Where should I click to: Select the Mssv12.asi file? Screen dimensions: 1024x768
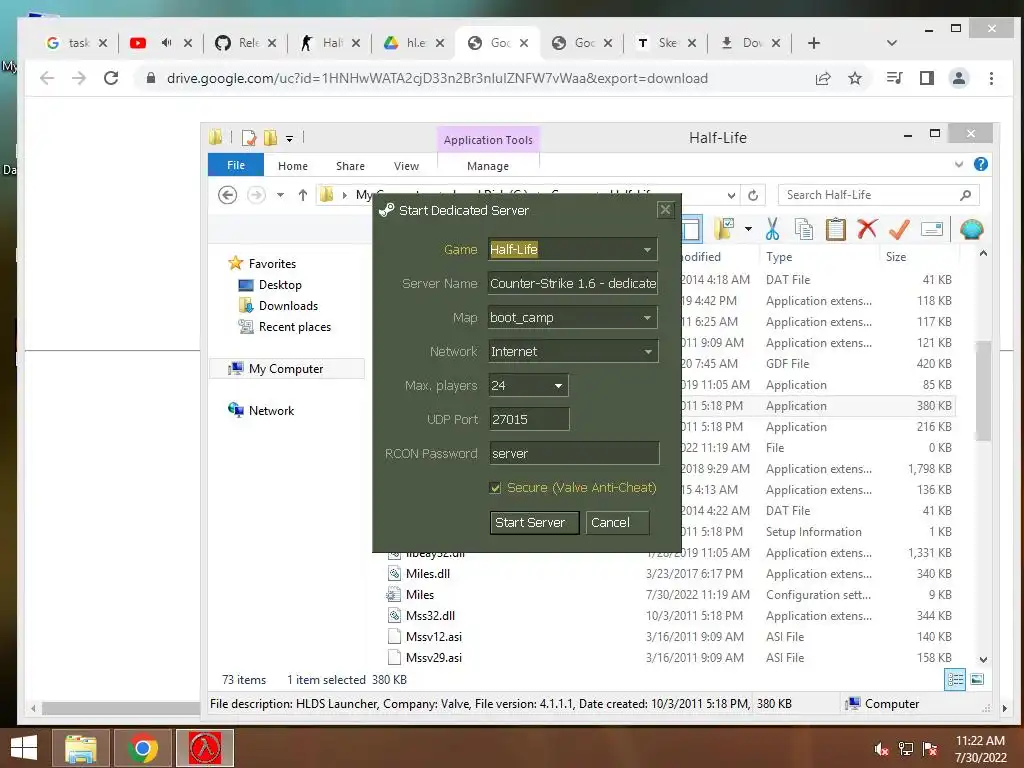434,637
